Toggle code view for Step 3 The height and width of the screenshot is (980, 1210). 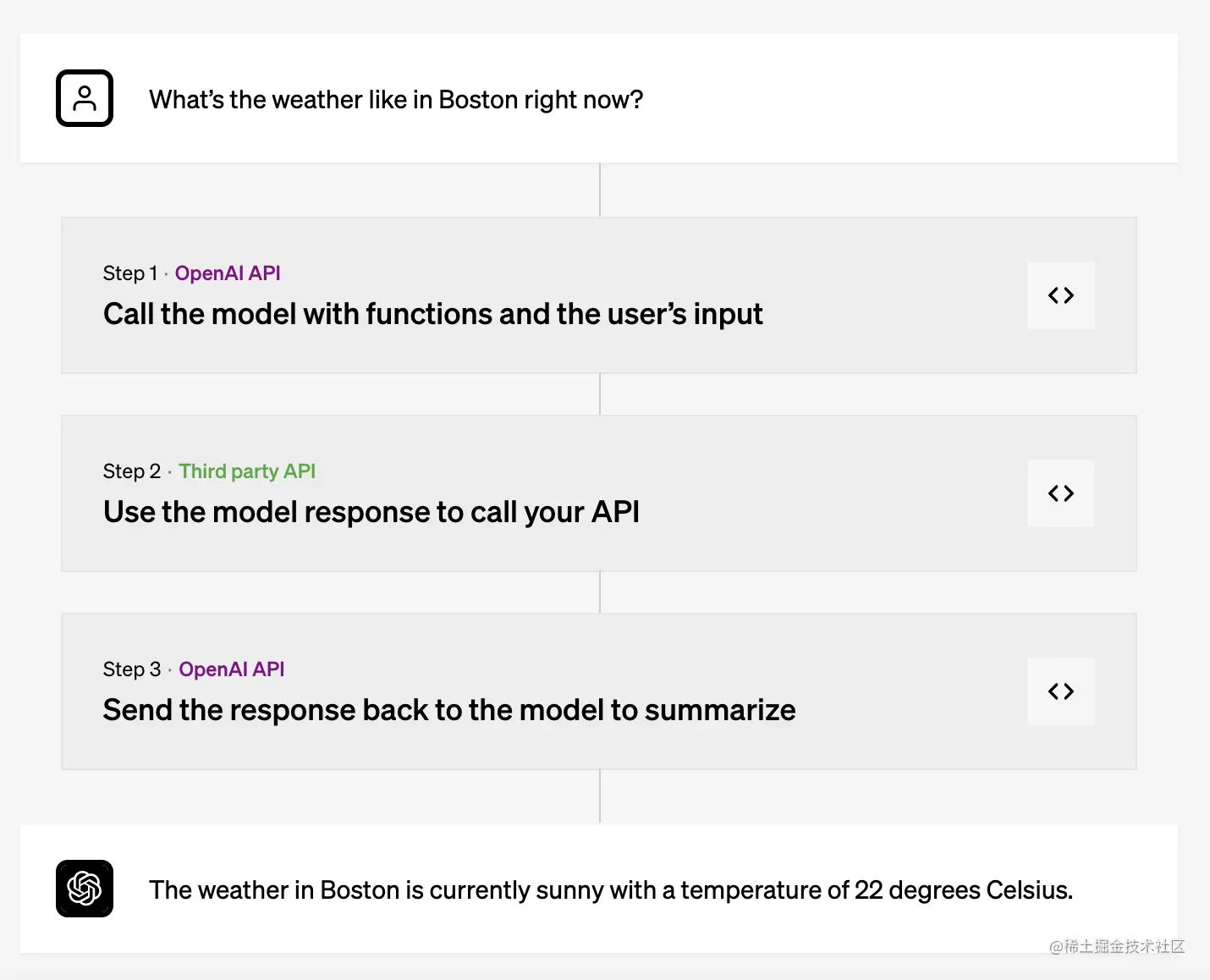1061,691
